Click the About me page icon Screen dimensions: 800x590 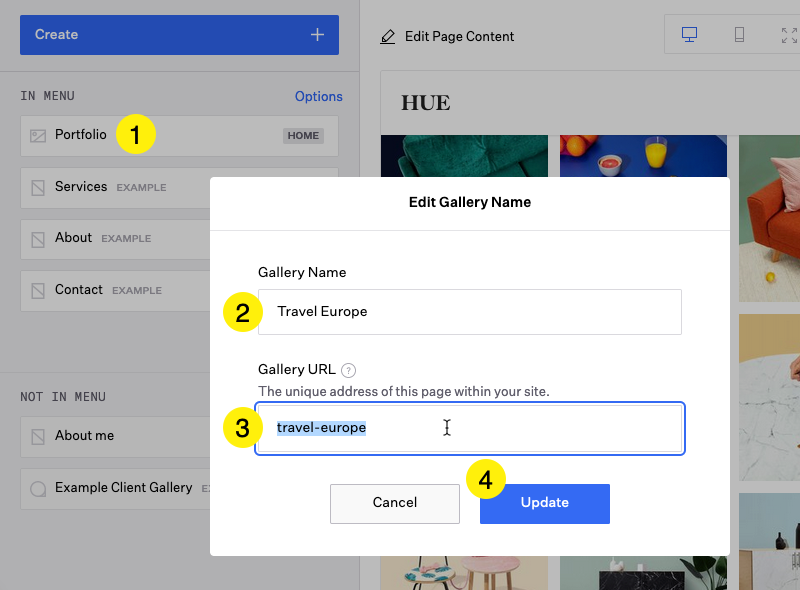[x=38, y=436]
